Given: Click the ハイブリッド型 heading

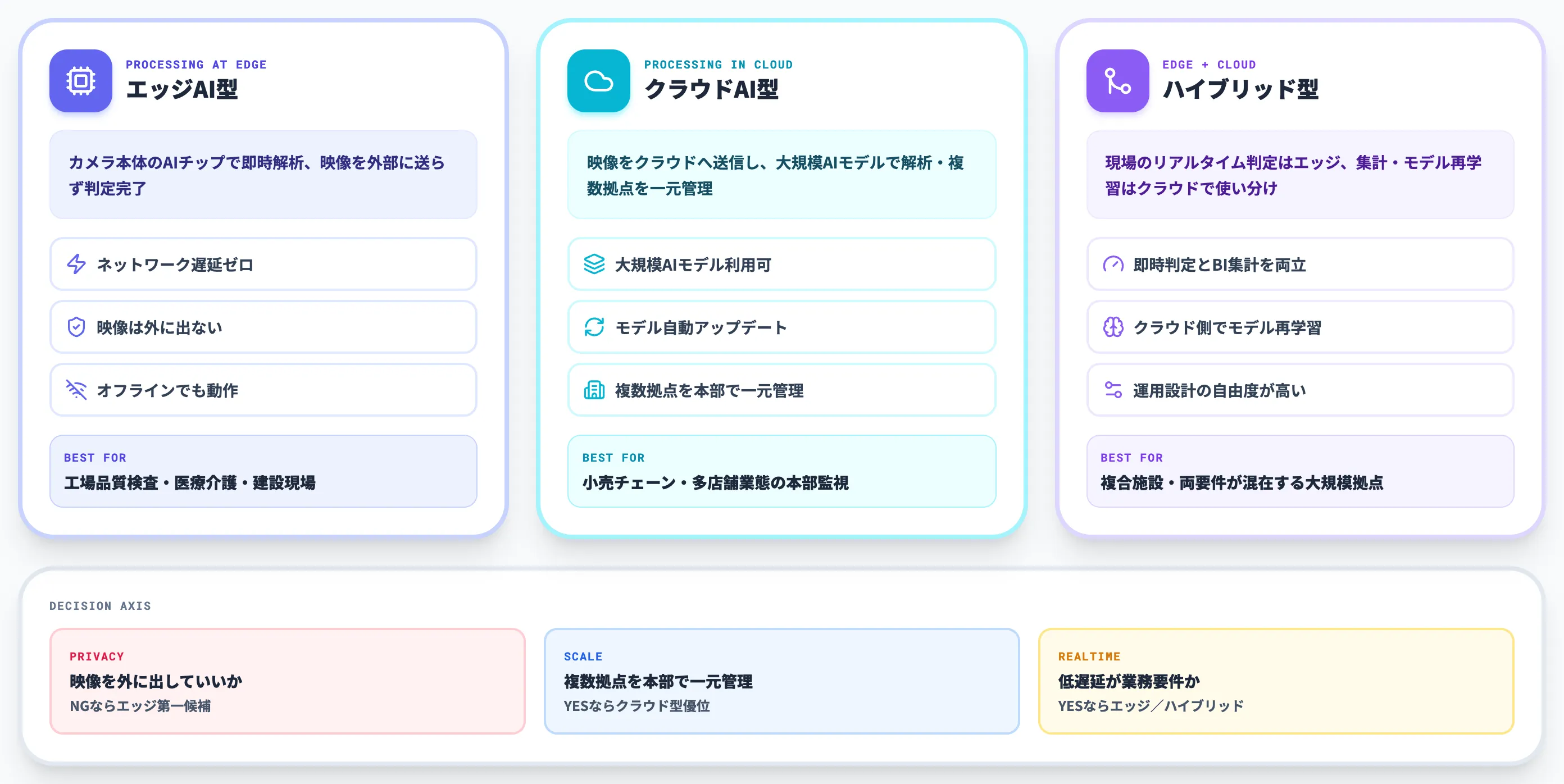Looking at the screenshot, I should (x=1240, y=89).
